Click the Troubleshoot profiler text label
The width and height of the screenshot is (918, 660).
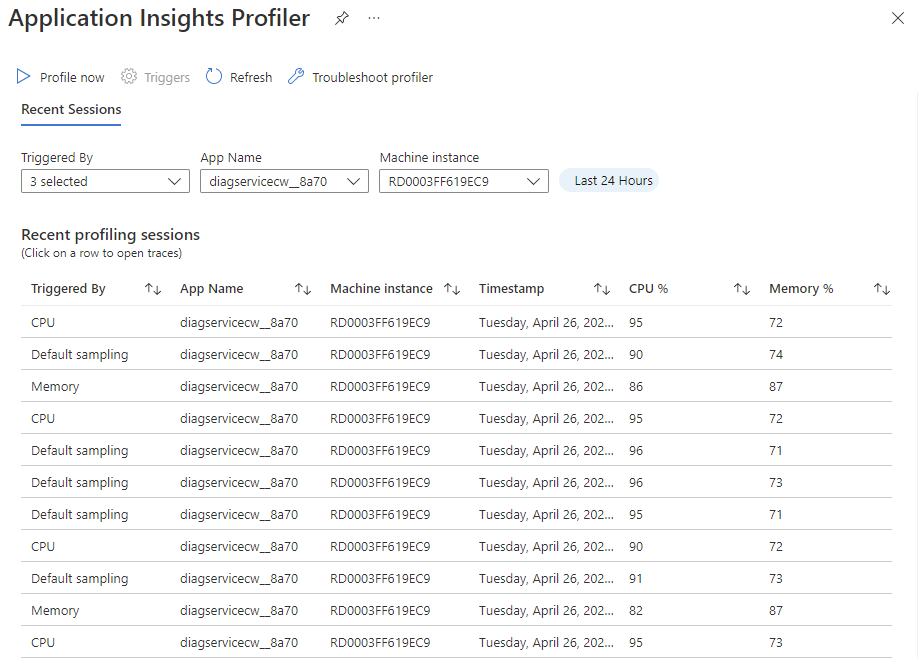[372, 77]
